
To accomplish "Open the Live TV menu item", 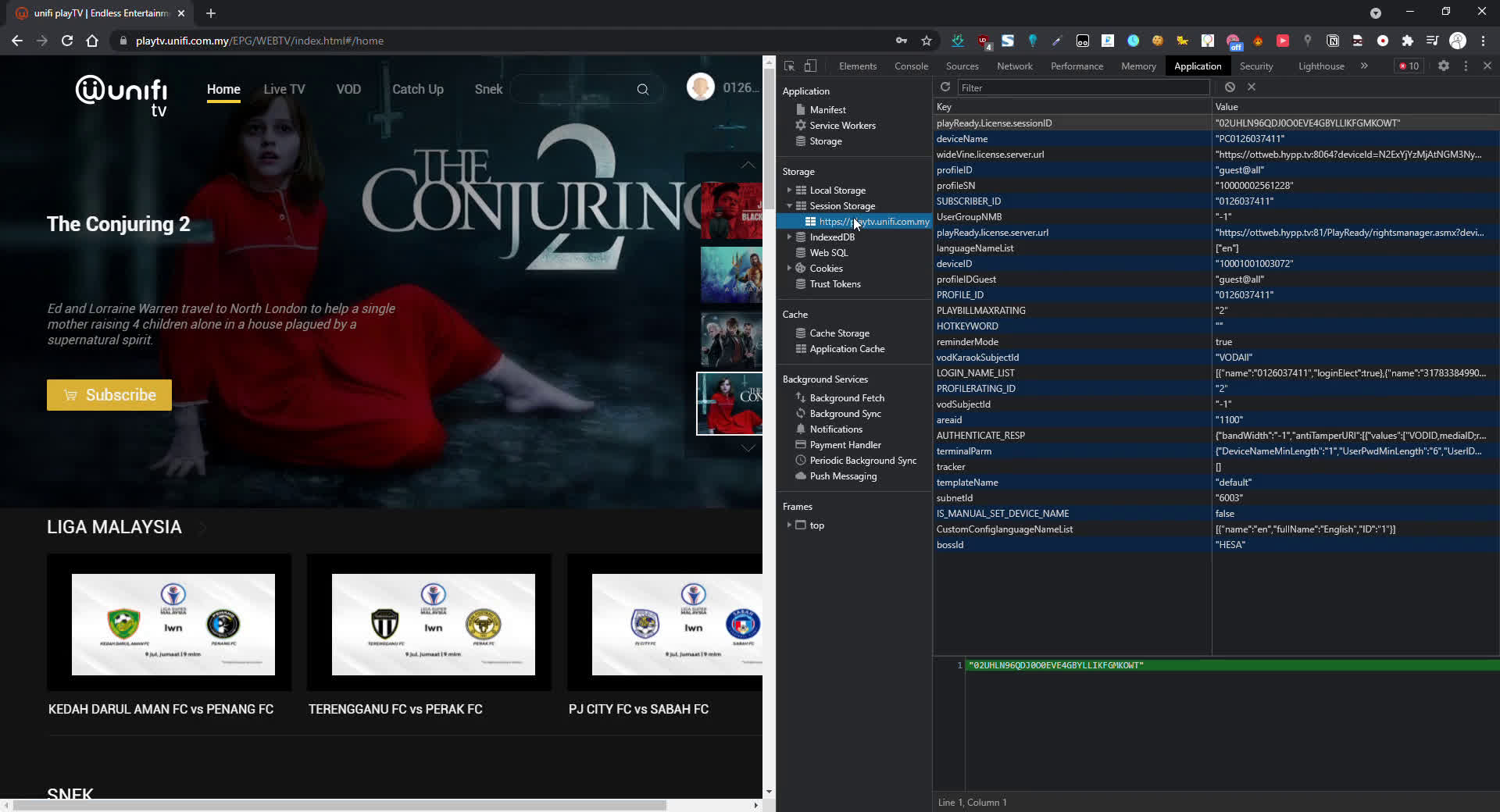I will (x=284, y=89).
